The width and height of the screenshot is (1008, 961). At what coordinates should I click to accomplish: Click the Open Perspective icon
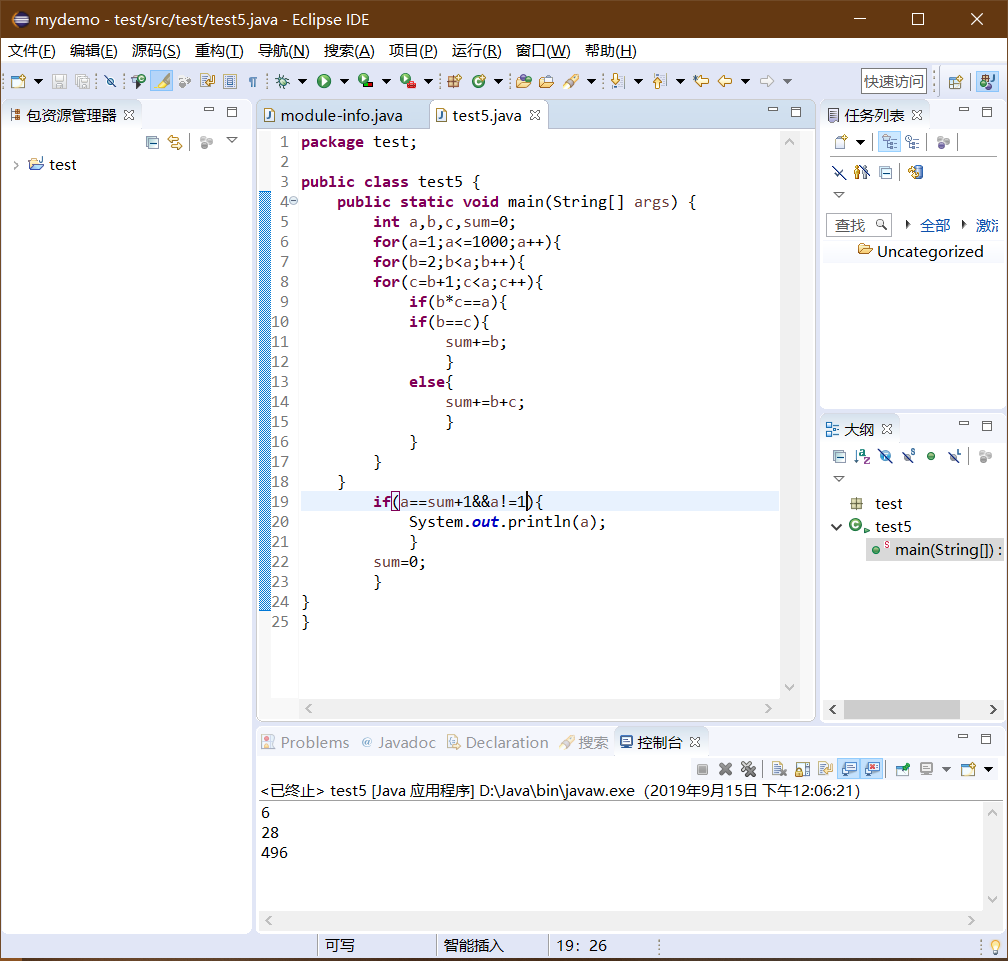[956, 82]
